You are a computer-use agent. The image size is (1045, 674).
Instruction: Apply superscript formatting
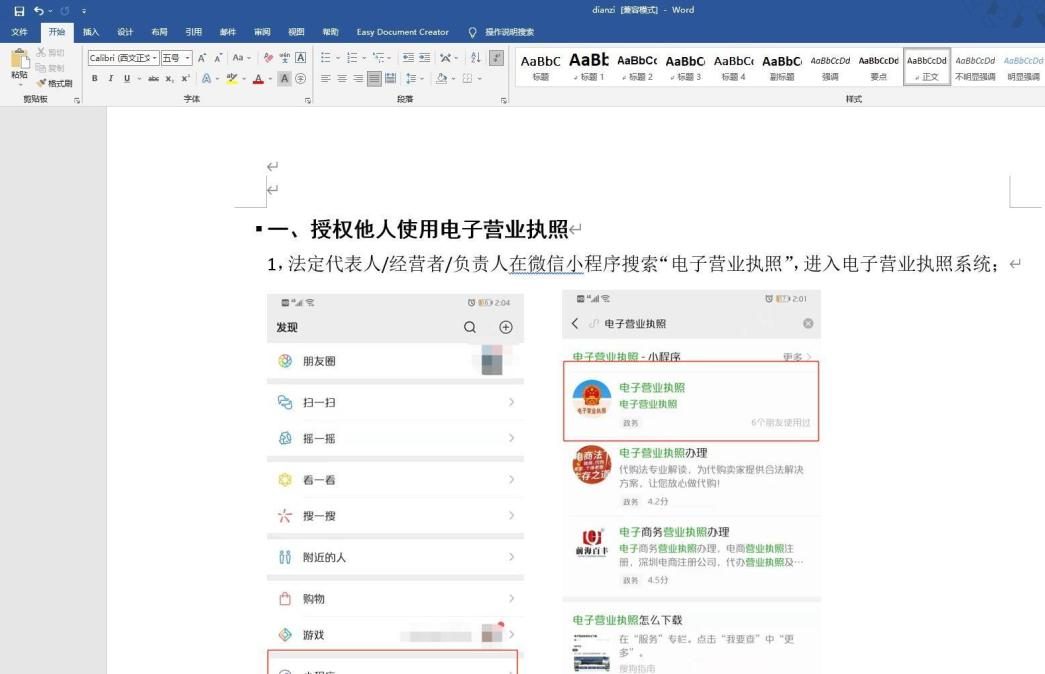[x=186, y=79]
